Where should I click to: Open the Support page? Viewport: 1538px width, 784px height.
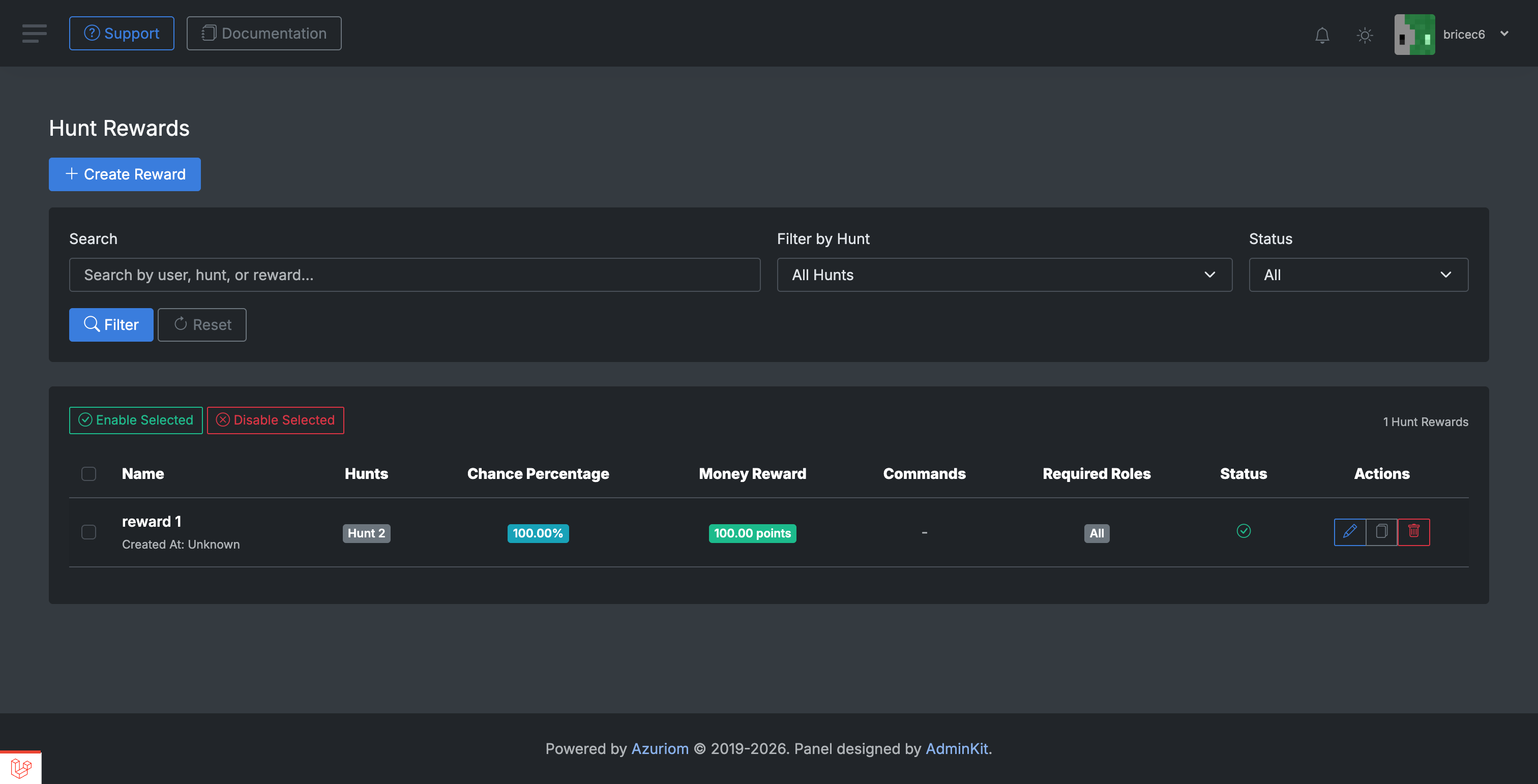tap(121, 34)
